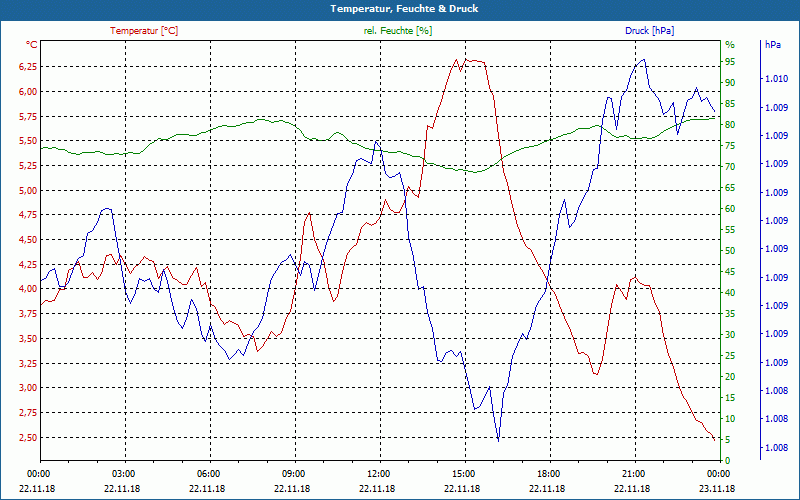
Task: Click the 09:00 time axis label
Action: click(293, 473)
